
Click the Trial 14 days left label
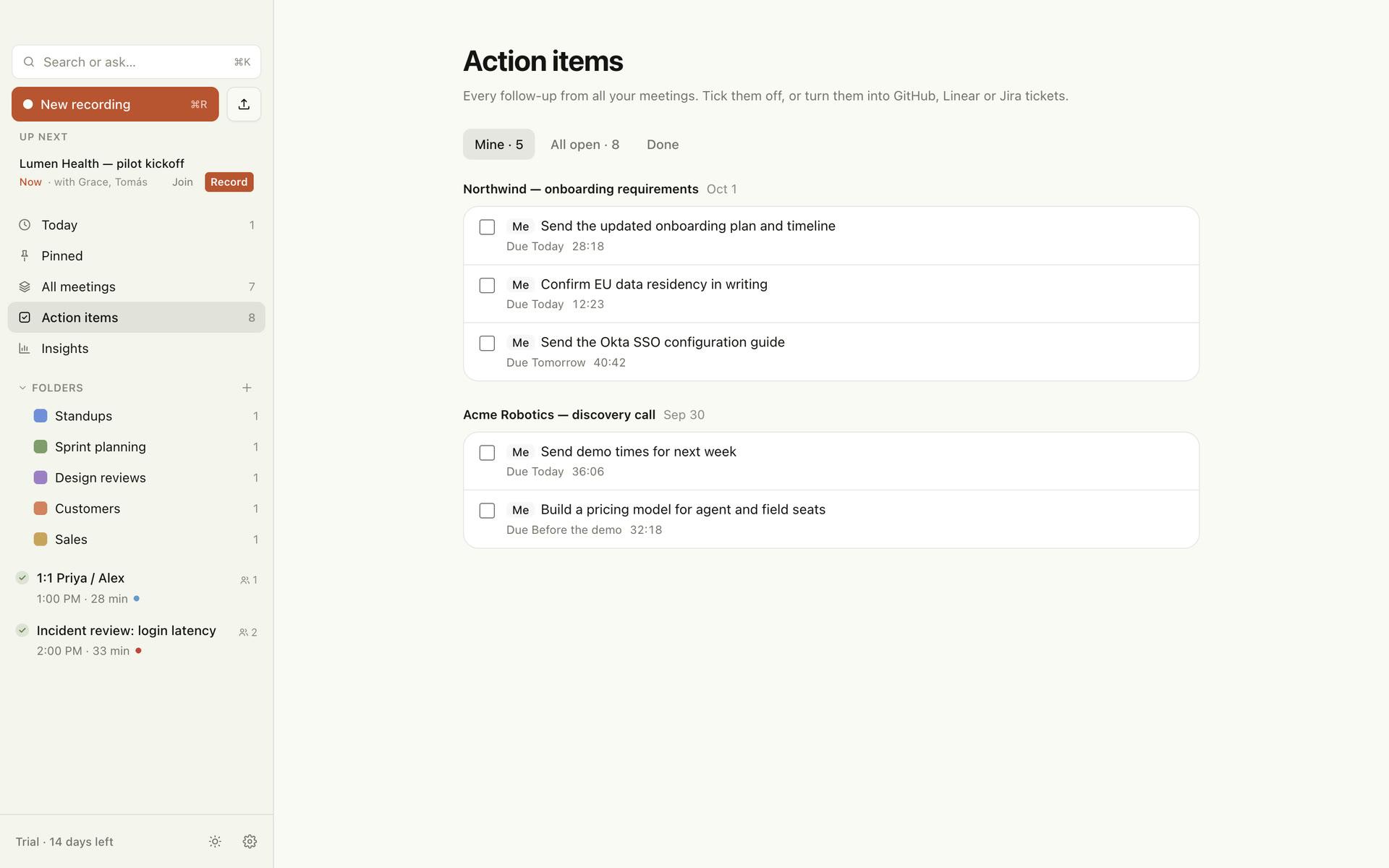click(x=64, y=841)
